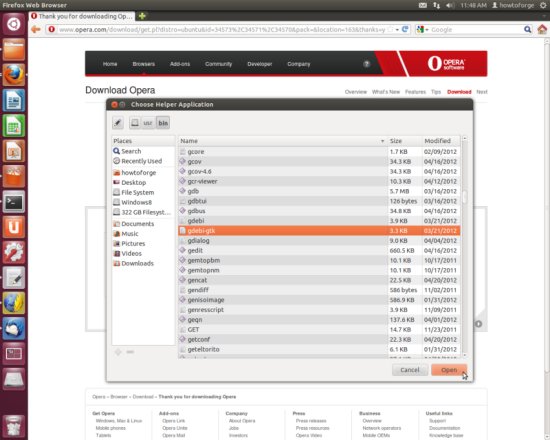Image resolution: width=550 pixels, height=440 pixels.
Task: Click the Open button in dialog
Action: coord(449,370)
